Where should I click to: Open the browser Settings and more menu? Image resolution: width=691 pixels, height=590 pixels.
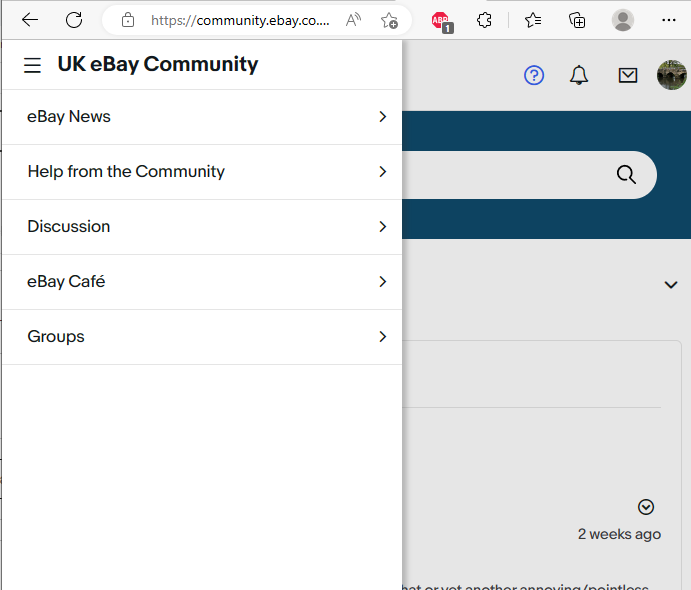click(669, 20)
